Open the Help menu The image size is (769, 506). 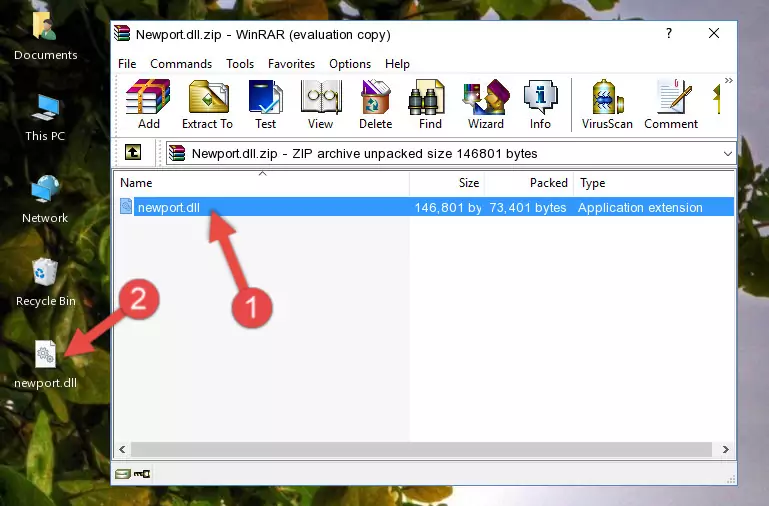397,64
